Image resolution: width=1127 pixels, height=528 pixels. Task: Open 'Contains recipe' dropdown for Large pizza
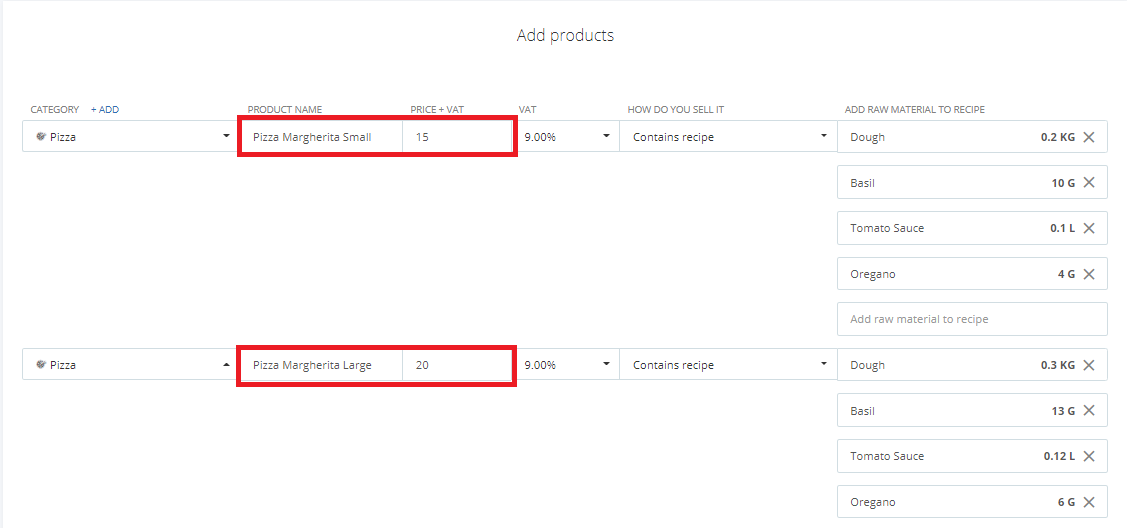(727, 364)
